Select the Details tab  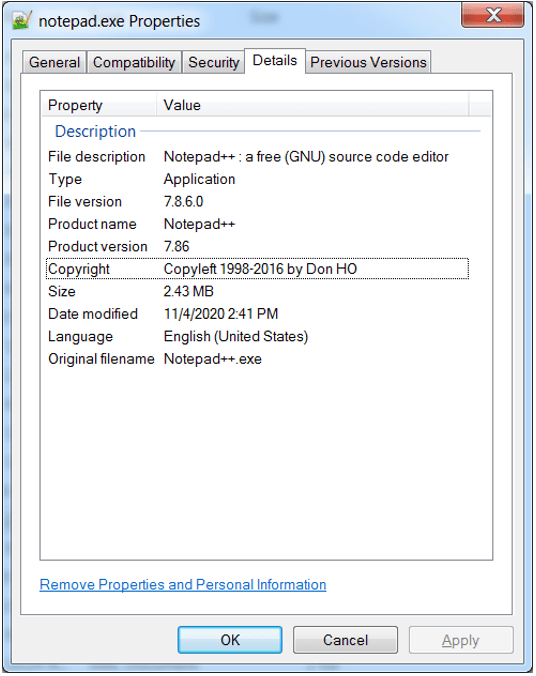pos(275,61)
